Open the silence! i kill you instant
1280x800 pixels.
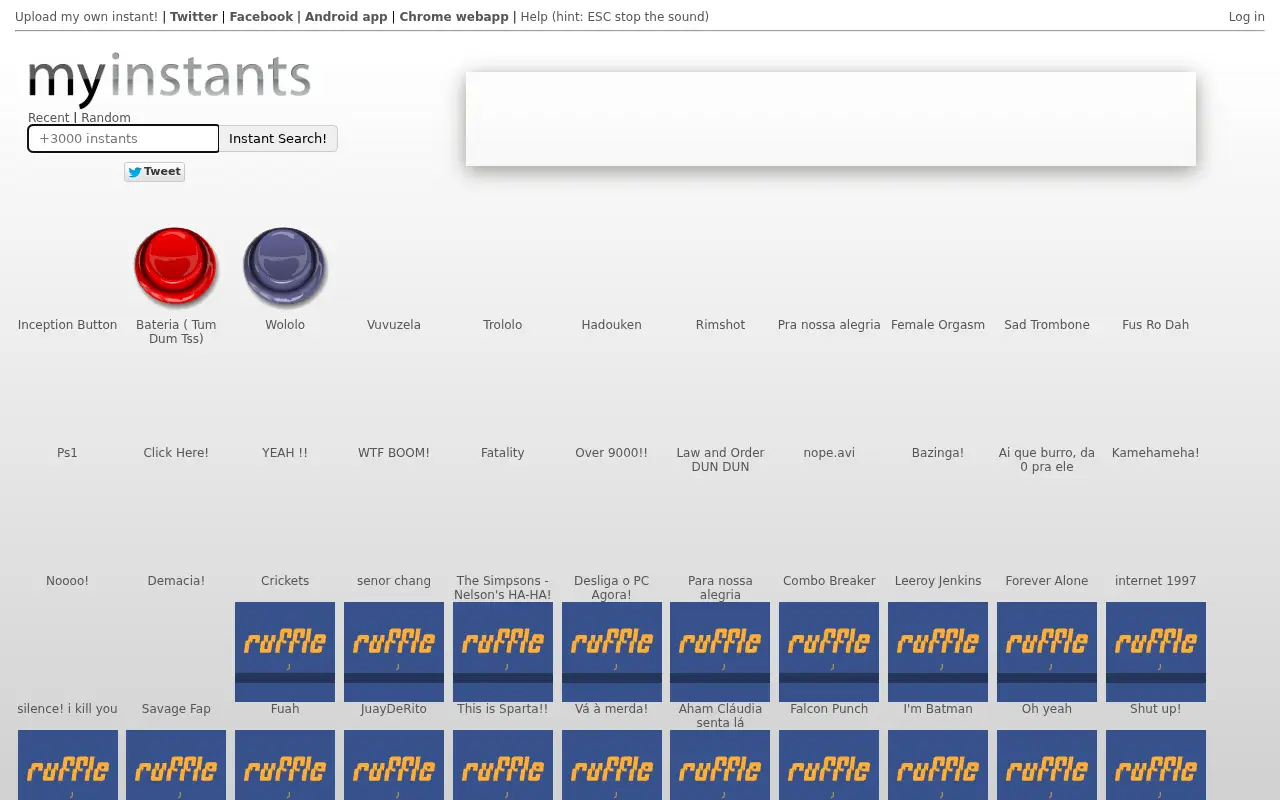[67, 709]
